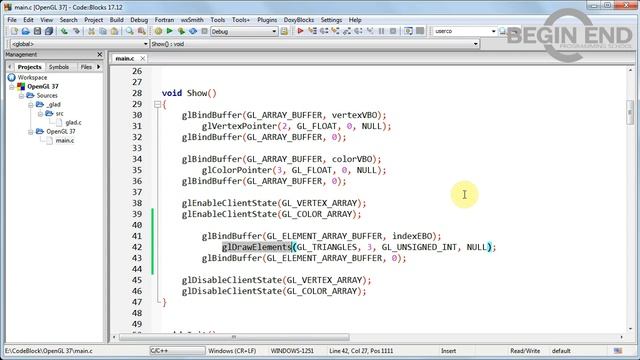Close the main.c editor tab

coord(142,58)
